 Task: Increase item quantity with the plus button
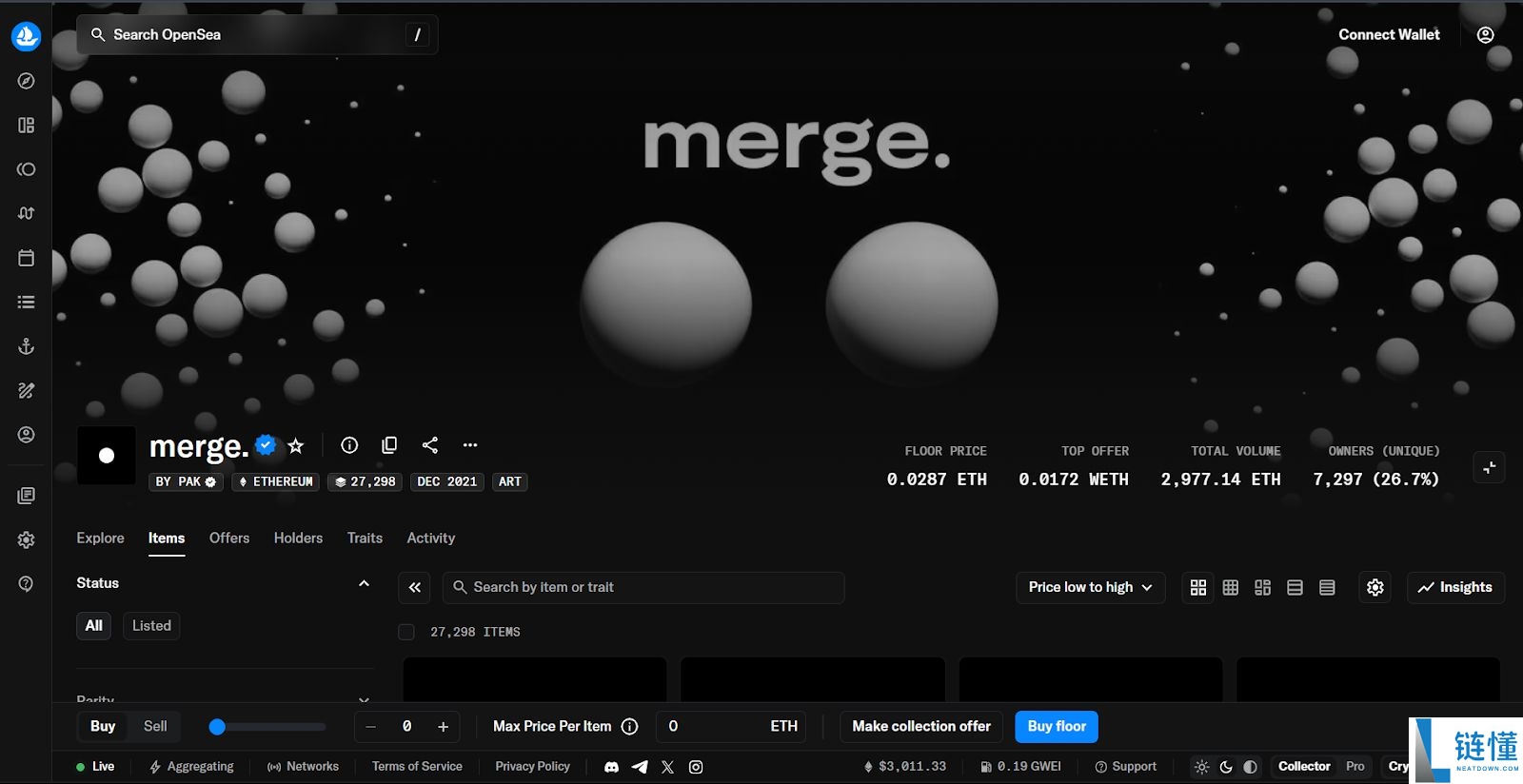tap(443, 727)
